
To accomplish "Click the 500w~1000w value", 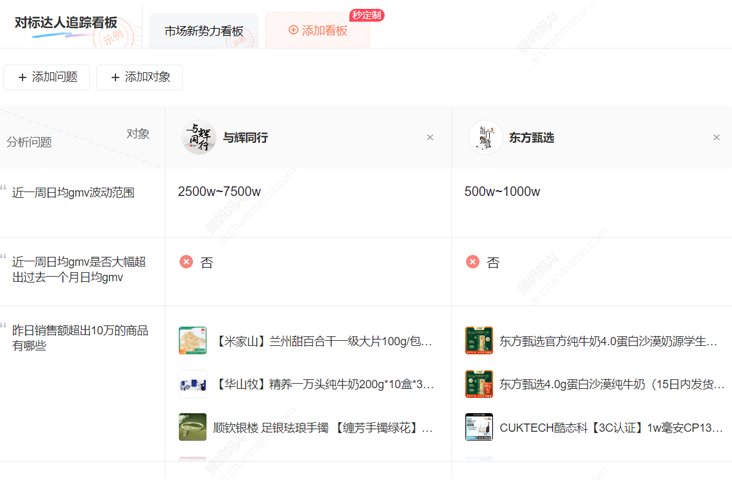I will tap(502, 191).
